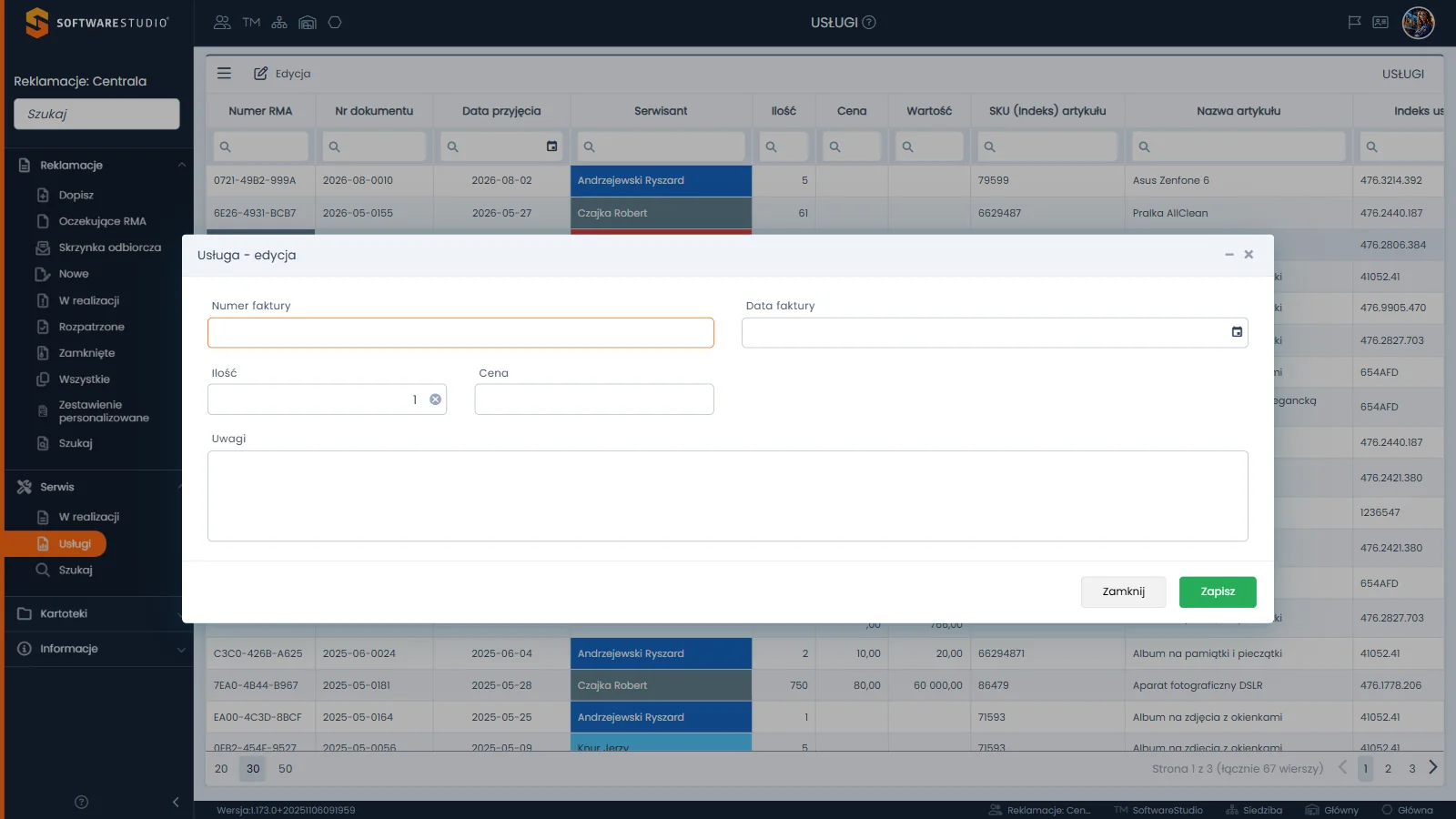This screenshot has width=1456, height=819.
Task: Focus the Numer faktury field
Action: pos(460,333)
